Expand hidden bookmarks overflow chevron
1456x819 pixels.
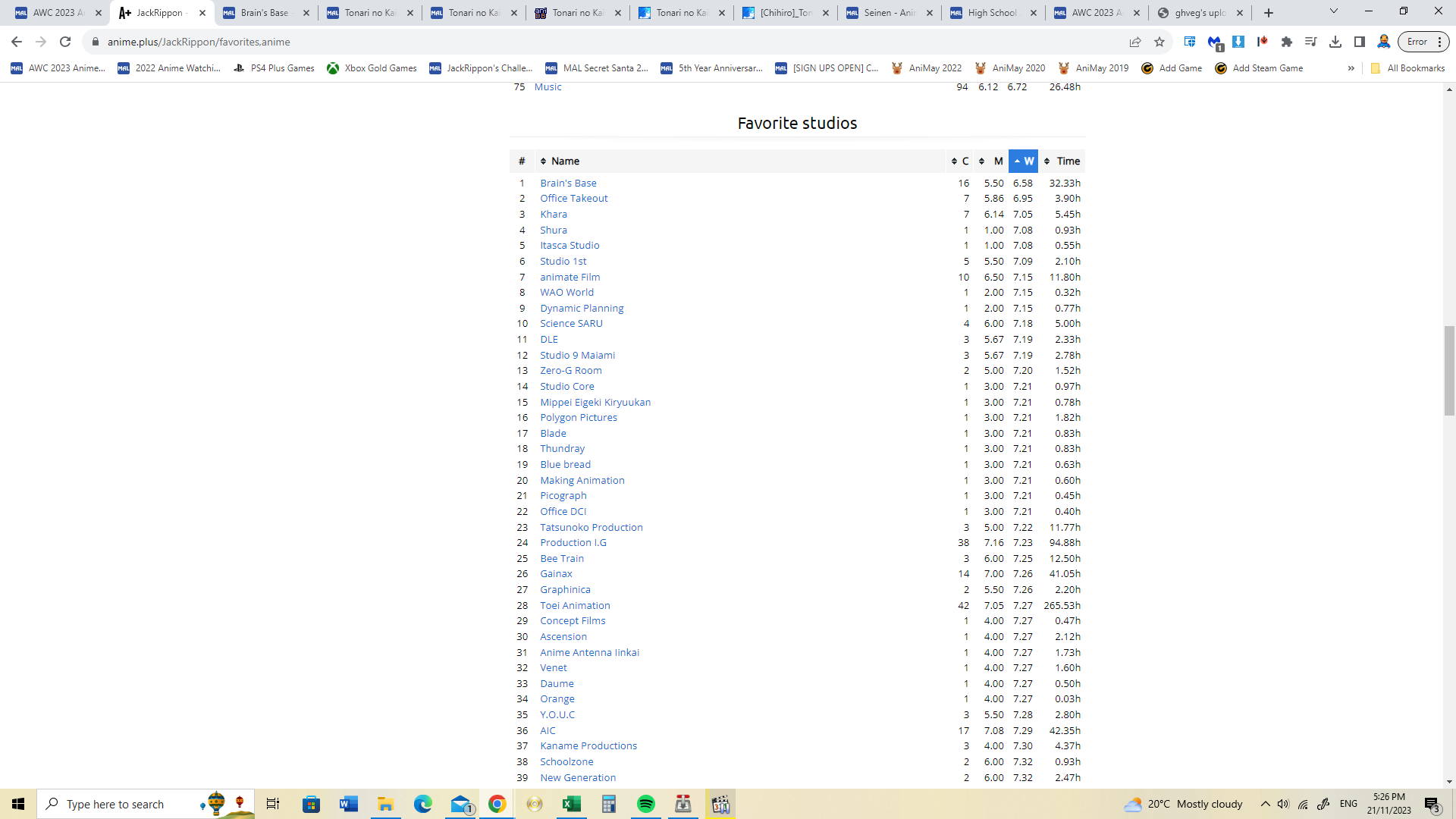tap(1351, 68)
